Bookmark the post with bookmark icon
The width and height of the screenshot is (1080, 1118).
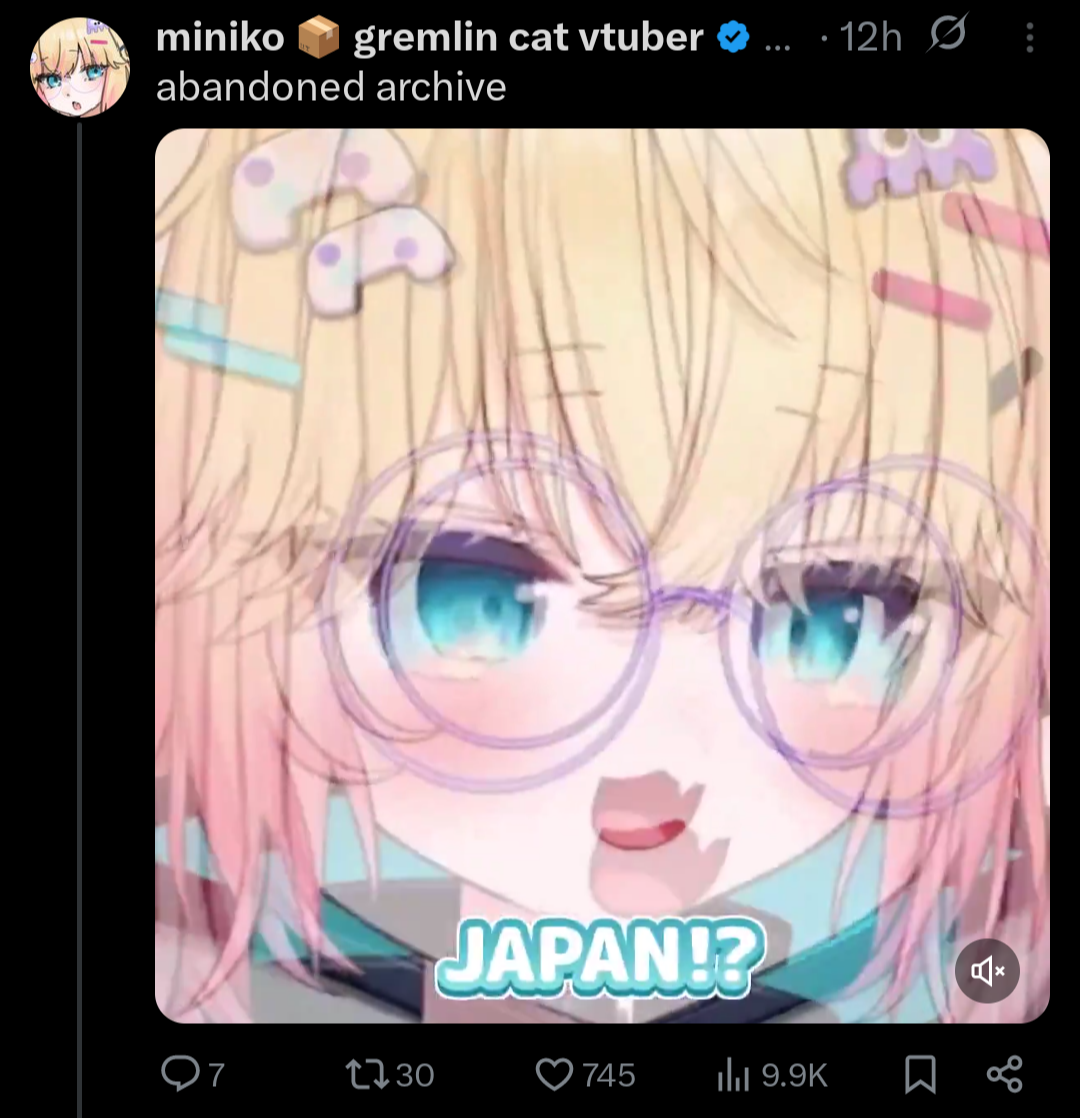[920, 1075]
